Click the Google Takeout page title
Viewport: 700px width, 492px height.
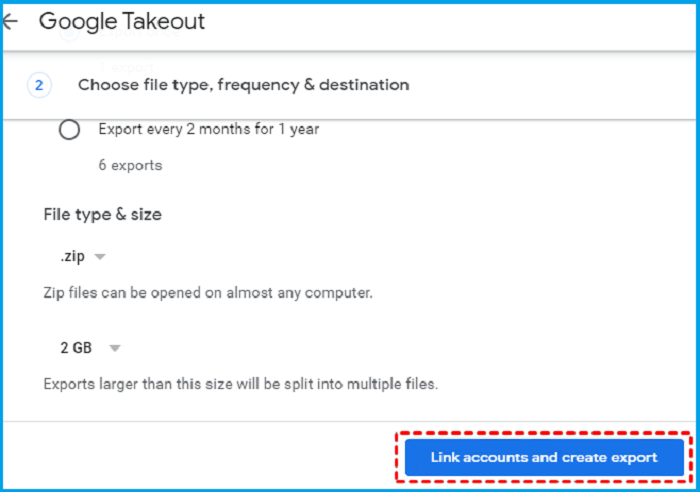[x=121, y=22]
